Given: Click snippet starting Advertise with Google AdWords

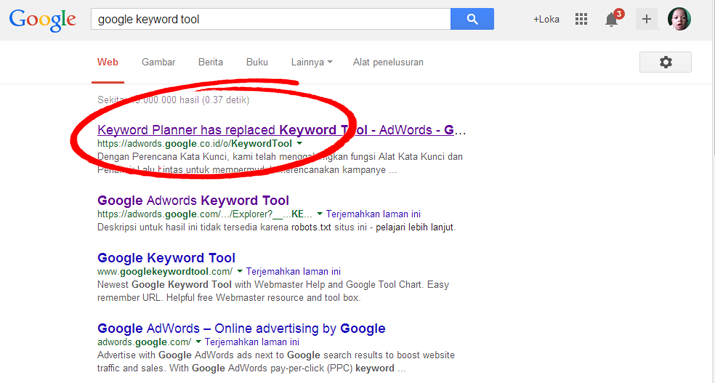Looking at the screenshot, I should click(276, 362).
